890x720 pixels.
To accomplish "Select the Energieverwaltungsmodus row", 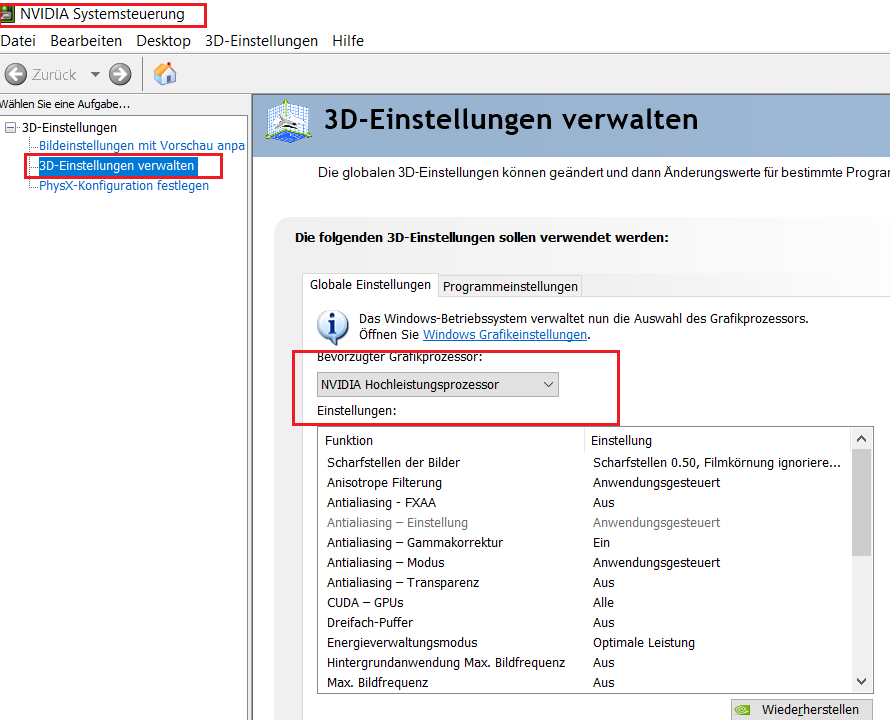I will [585, 643].
